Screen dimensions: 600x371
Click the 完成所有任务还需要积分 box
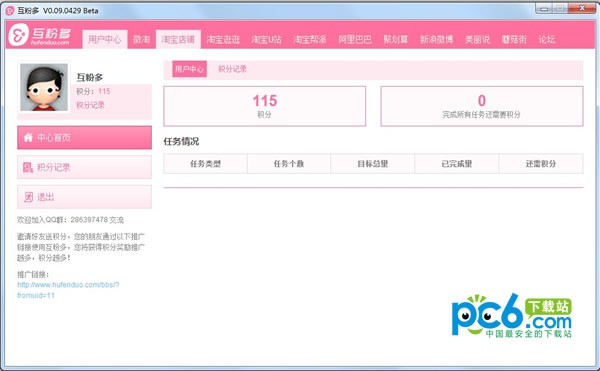[482, 106]
